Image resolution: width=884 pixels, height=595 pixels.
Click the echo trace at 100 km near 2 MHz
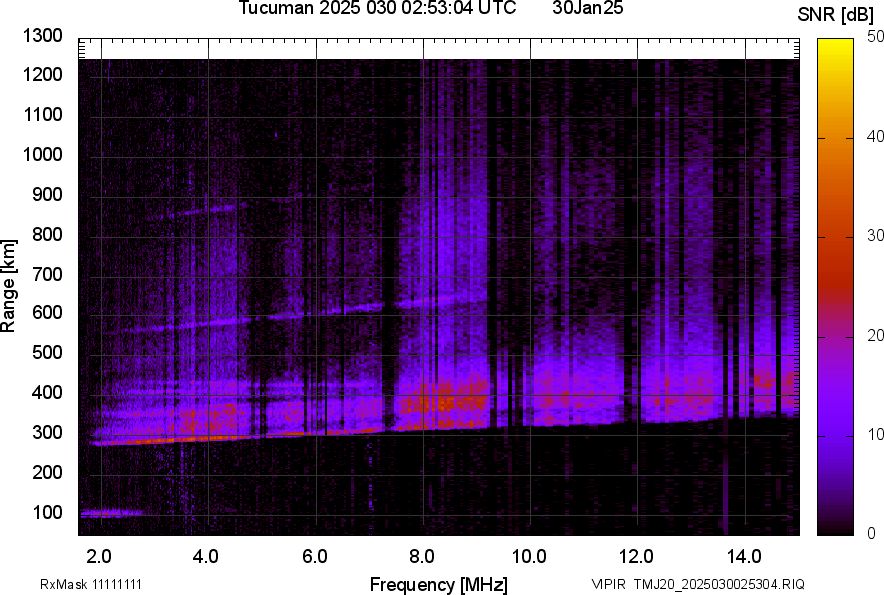pos(108,513)
